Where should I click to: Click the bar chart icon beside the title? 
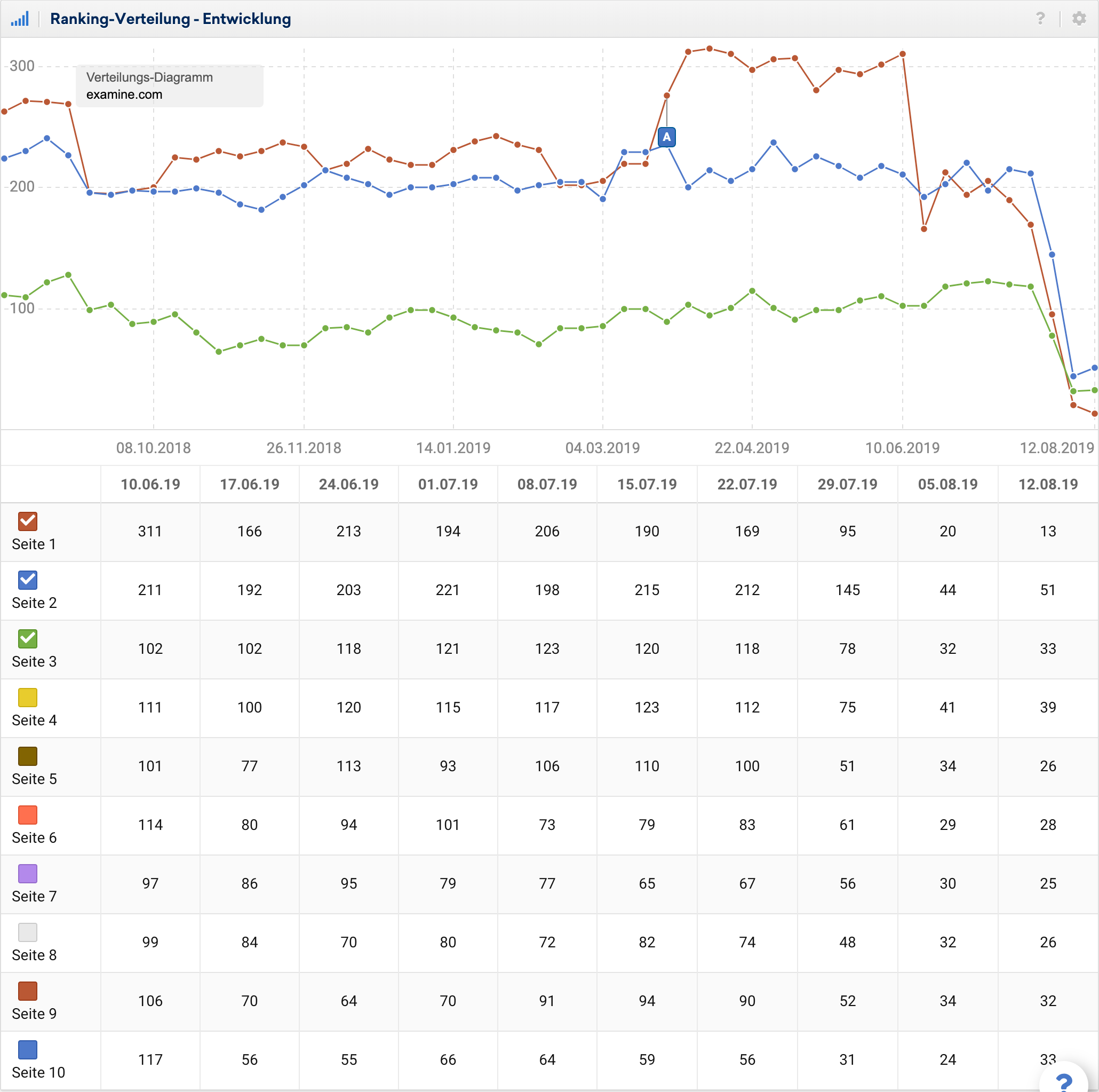point(20,19)
